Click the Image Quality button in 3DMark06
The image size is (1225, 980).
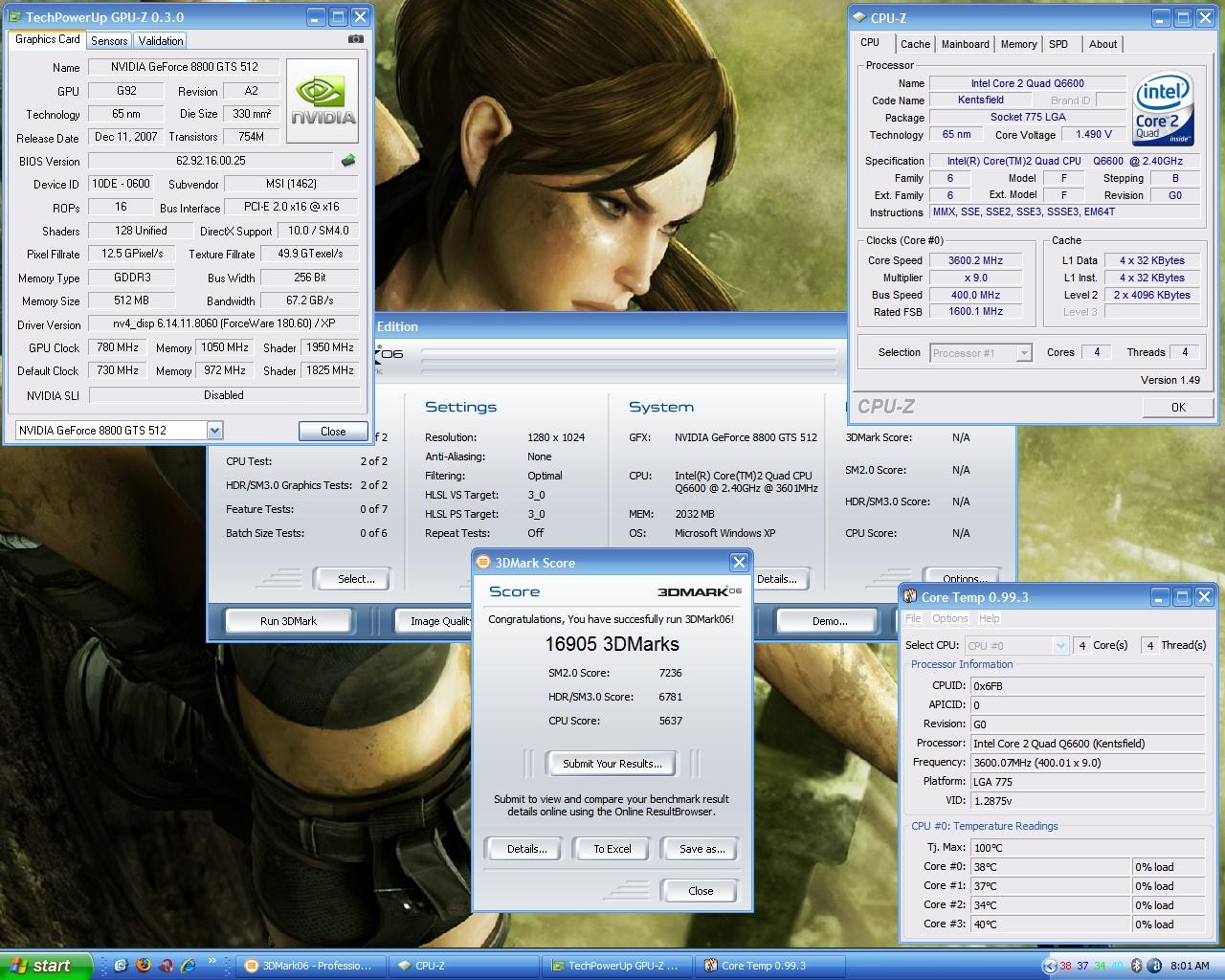pyautogui.click(x=435, y=621)
